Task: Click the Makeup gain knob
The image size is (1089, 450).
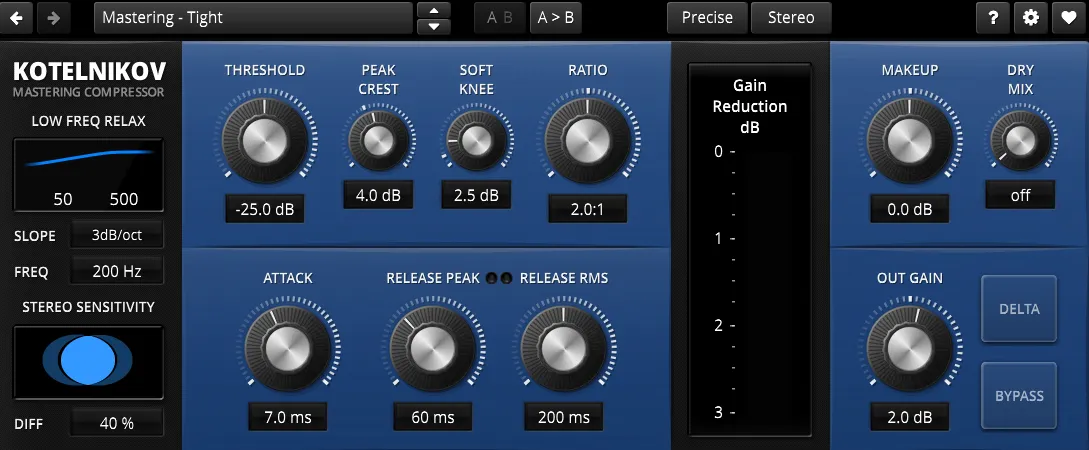Action: [x=910, y=140]
